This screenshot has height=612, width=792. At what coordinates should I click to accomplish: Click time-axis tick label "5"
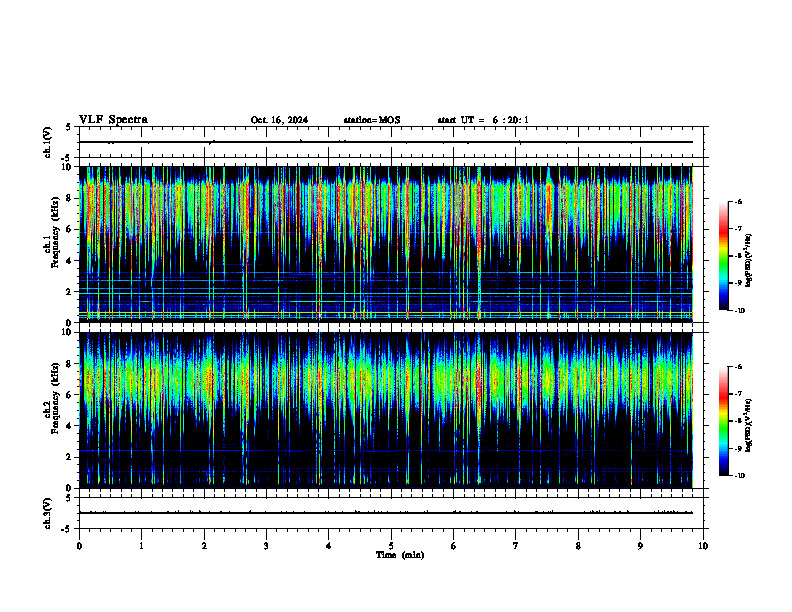(391, 546)
